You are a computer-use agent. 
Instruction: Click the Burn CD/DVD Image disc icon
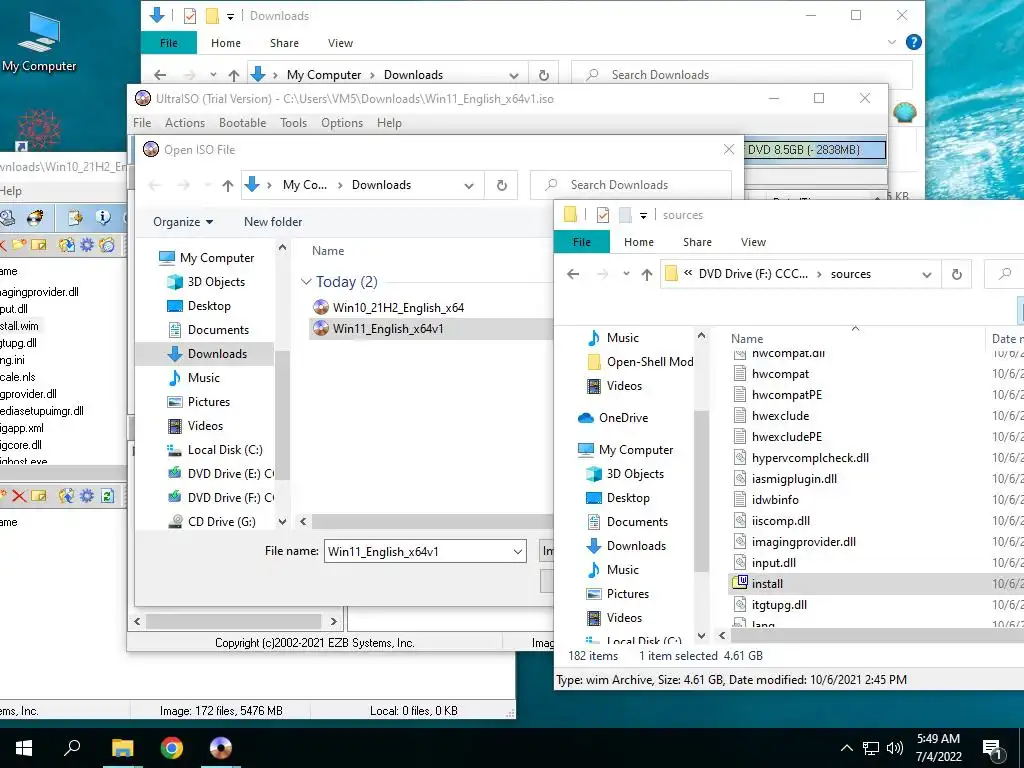(35, 217)
